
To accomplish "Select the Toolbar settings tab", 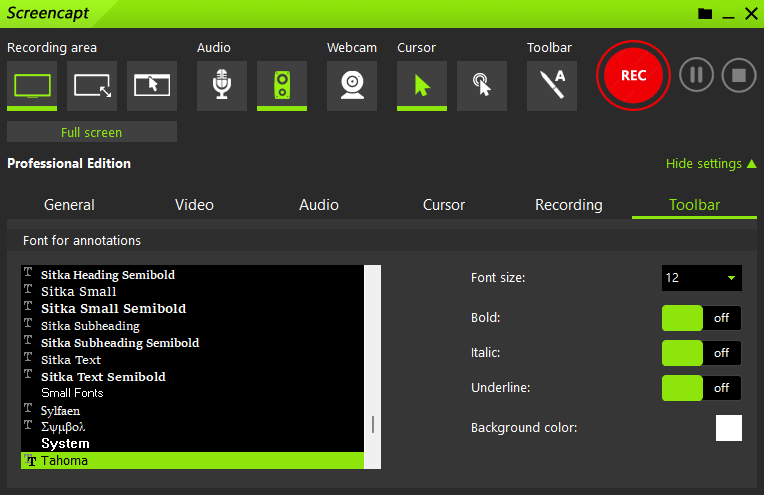I will pyautogui.click(x=694, y=205).
